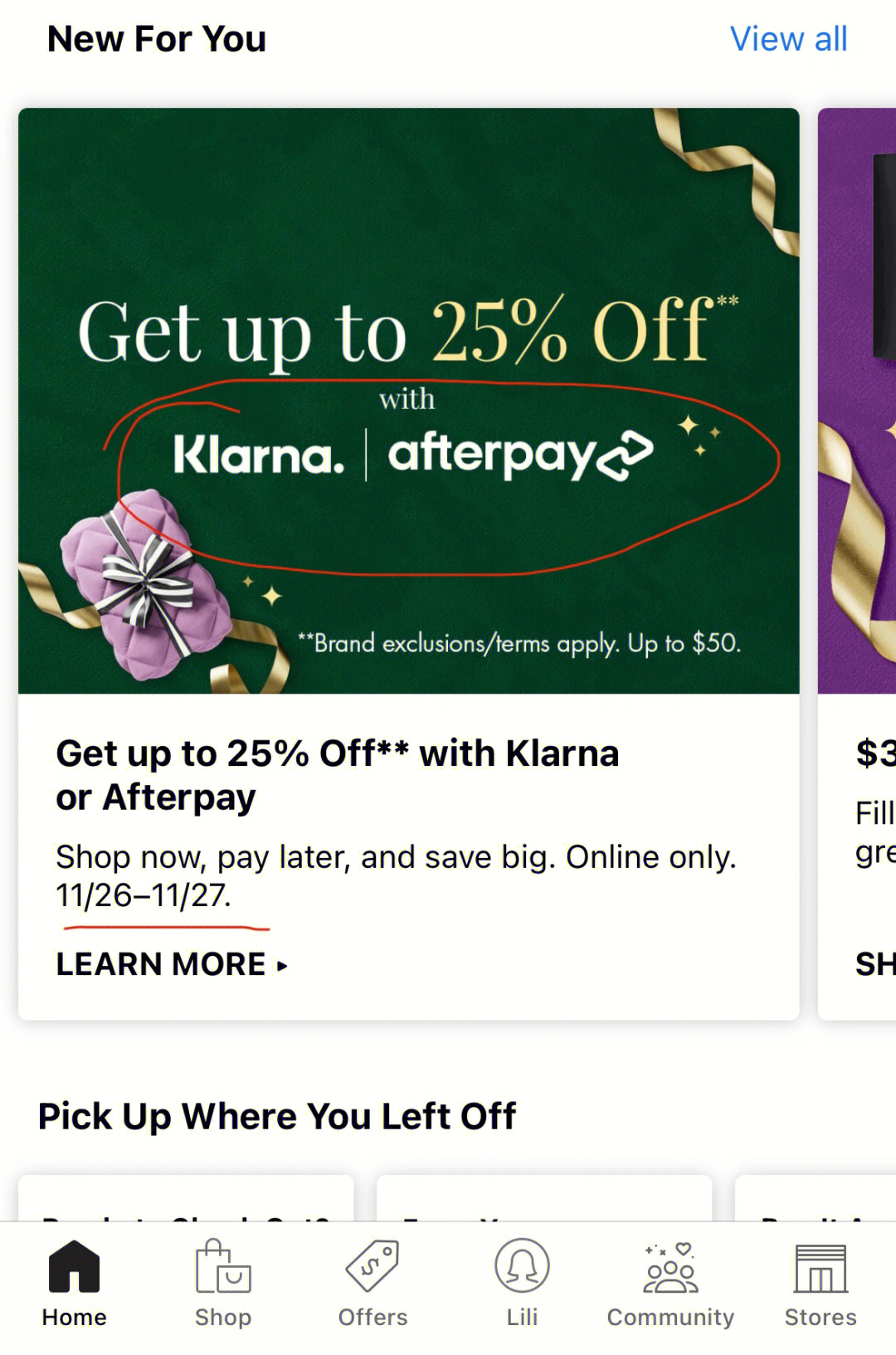Open the Stores building icon
Image resolution: width=896 pixels, height=1355 pixels.
click(821, 1268)
